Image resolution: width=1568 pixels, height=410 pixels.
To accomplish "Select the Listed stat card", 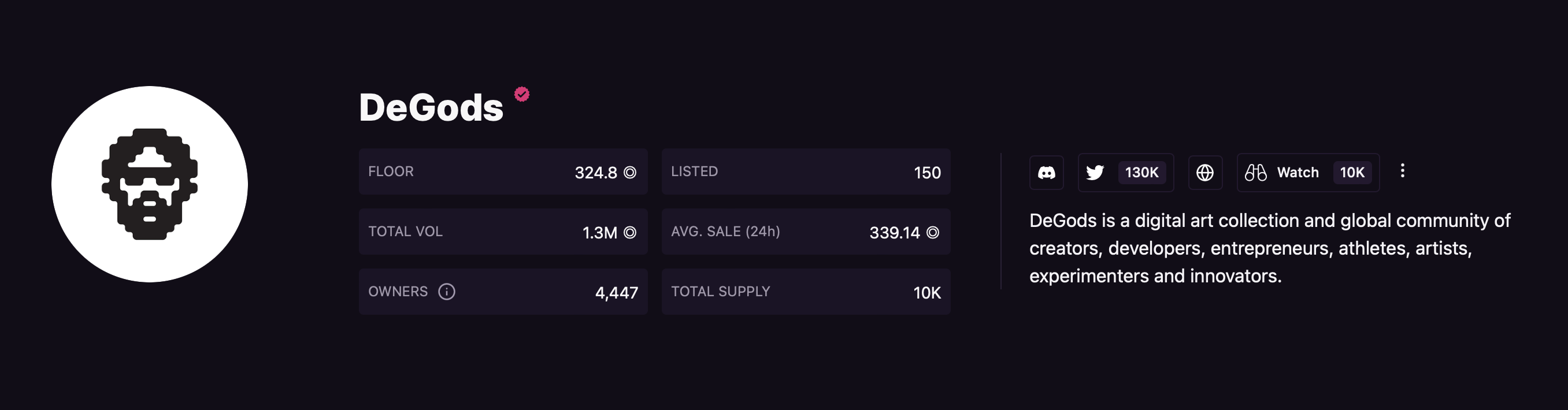I will 806,172.
